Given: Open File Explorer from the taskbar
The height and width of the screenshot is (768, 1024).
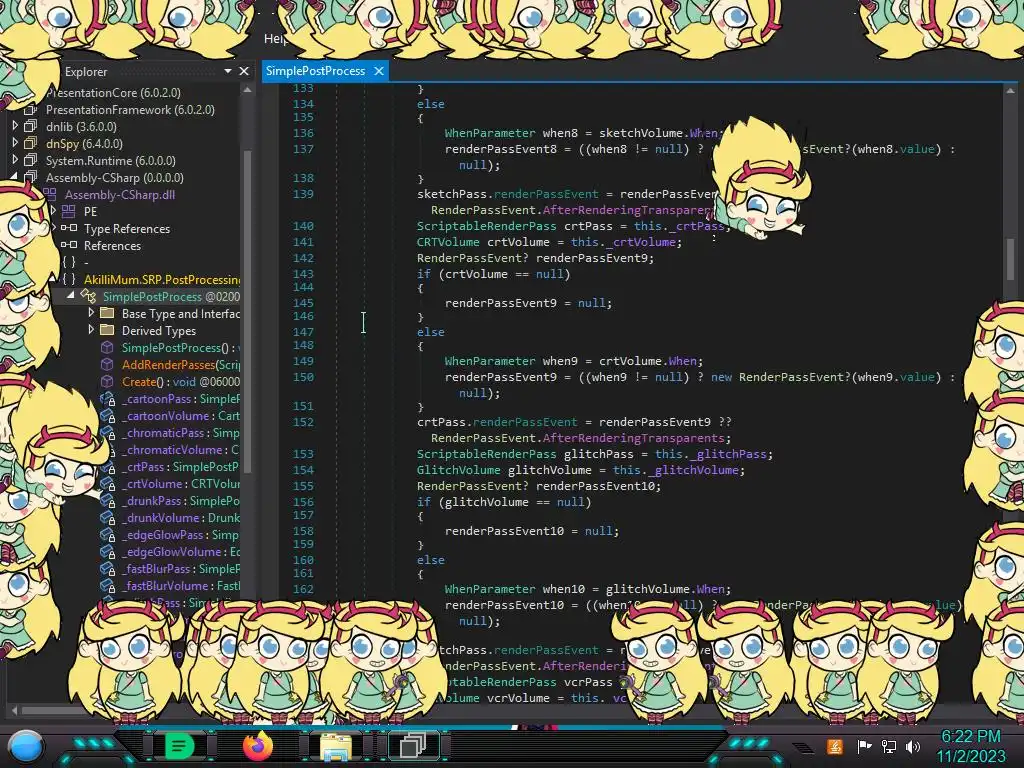Looking at the screenshot, I should click(336, 747).
